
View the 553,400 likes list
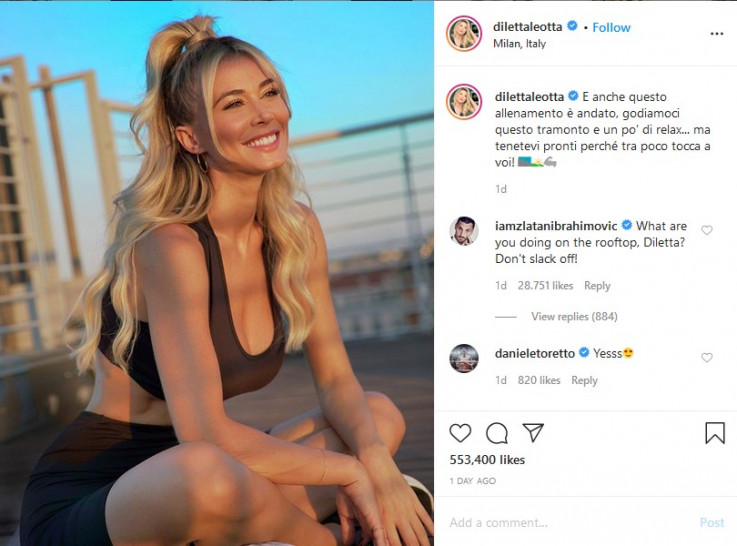pos(487,460)
